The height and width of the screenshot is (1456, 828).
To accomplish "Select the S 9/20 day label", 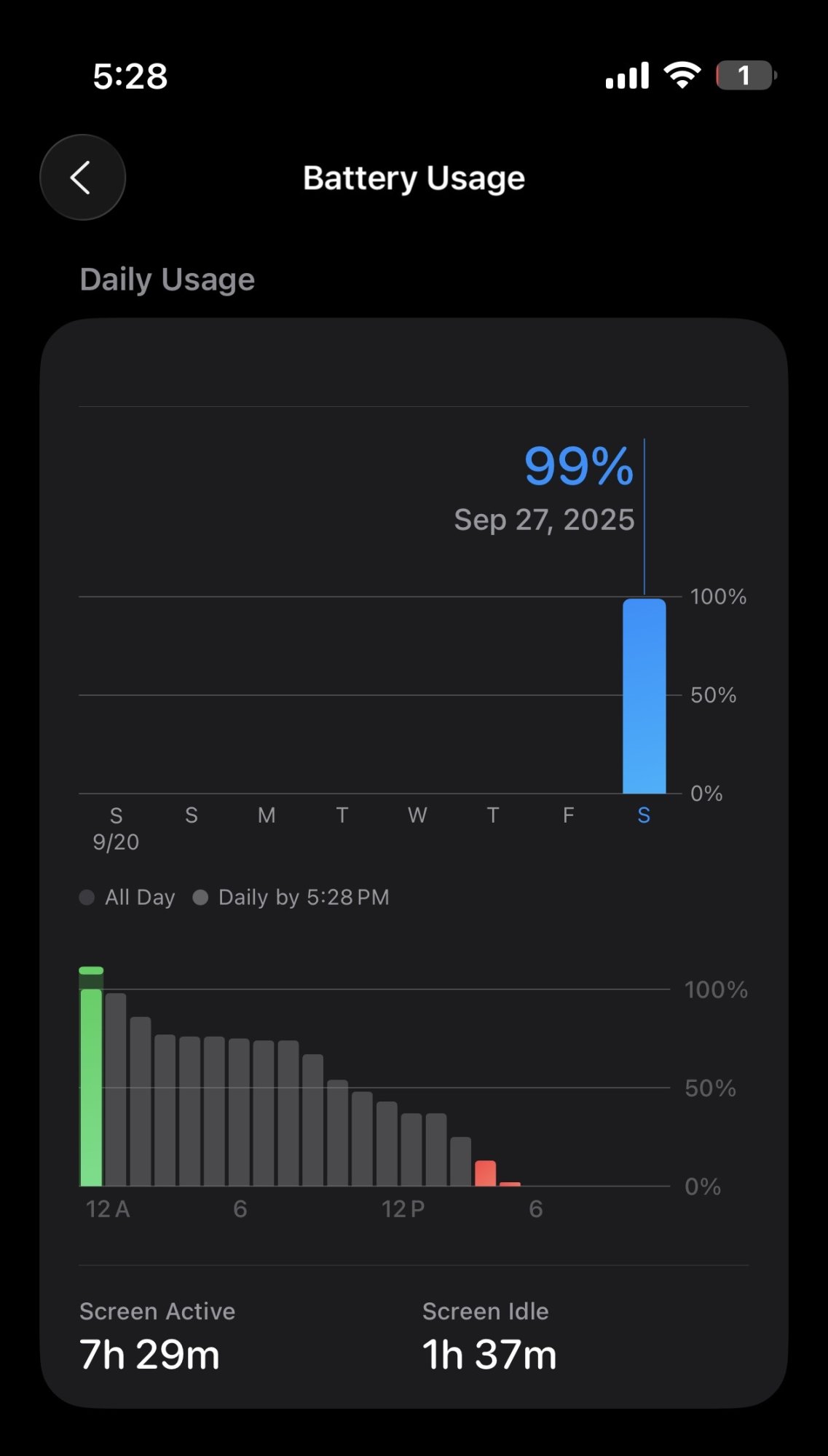I will [x=116, y=828].
